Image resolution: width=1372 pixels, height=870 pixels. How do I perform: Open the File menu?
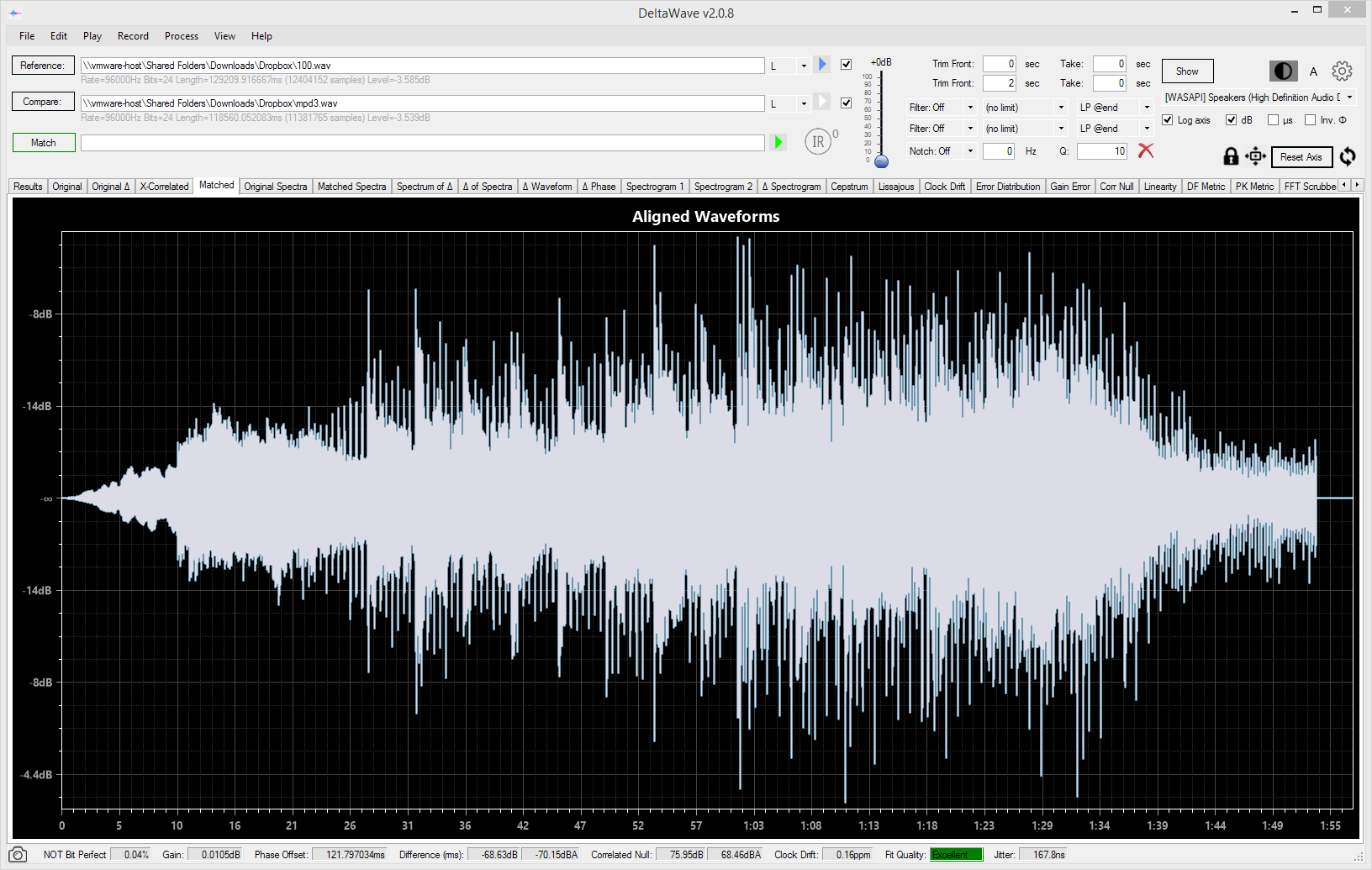point(27,36)
